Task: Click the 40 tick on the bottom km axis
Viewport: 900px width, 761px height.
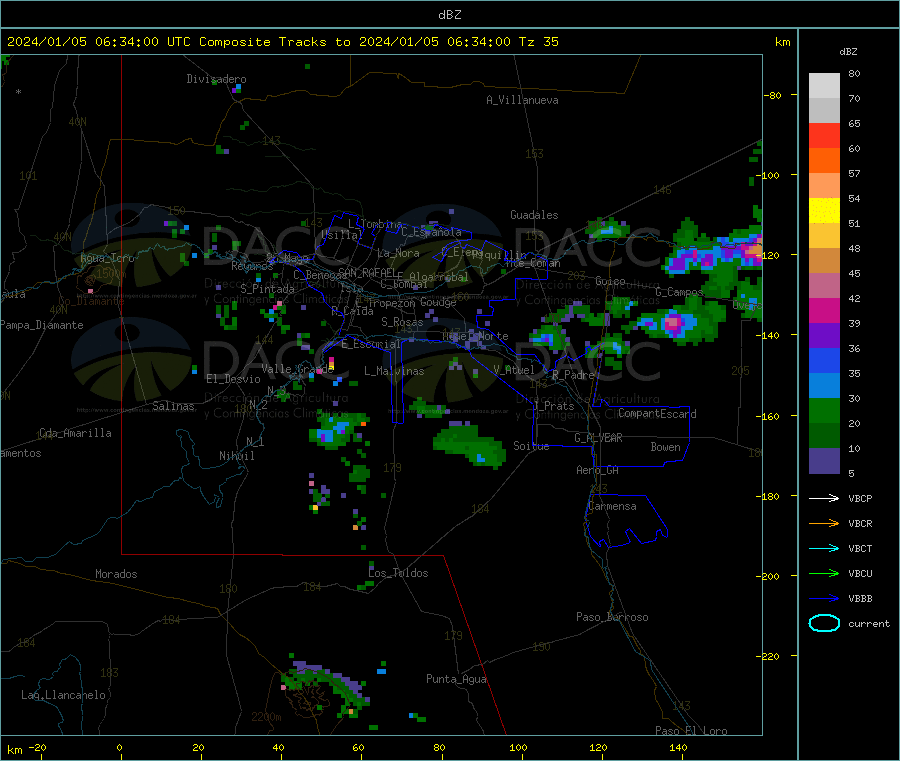Action: coord(278,747)
